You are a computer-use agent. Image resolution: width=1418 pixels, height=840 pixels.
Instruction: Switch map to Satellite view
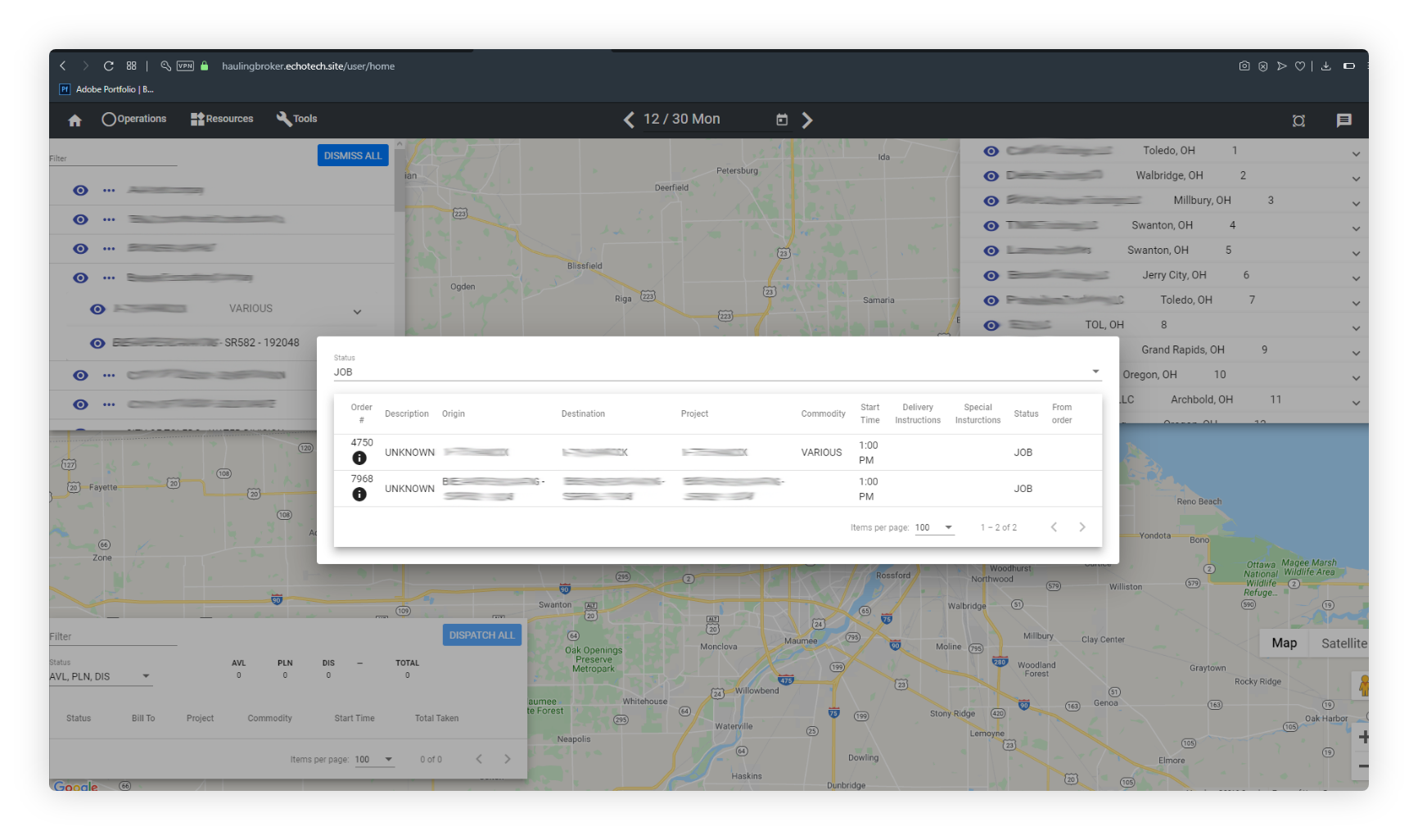pos(1343,644)
